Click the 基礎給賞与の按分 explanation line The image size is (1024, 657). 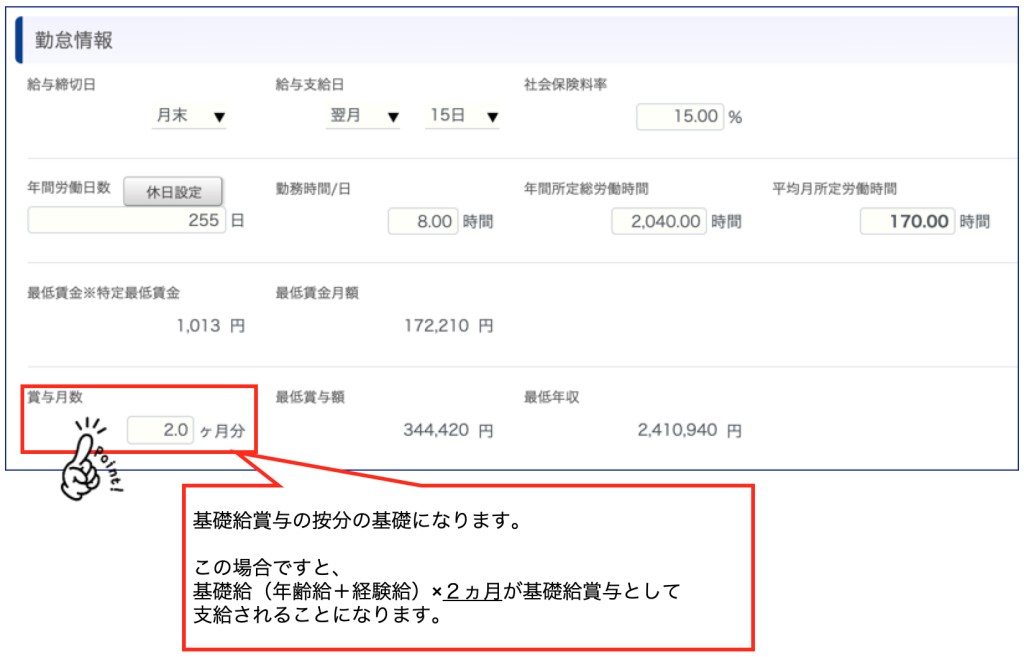(x=358, y=521)
